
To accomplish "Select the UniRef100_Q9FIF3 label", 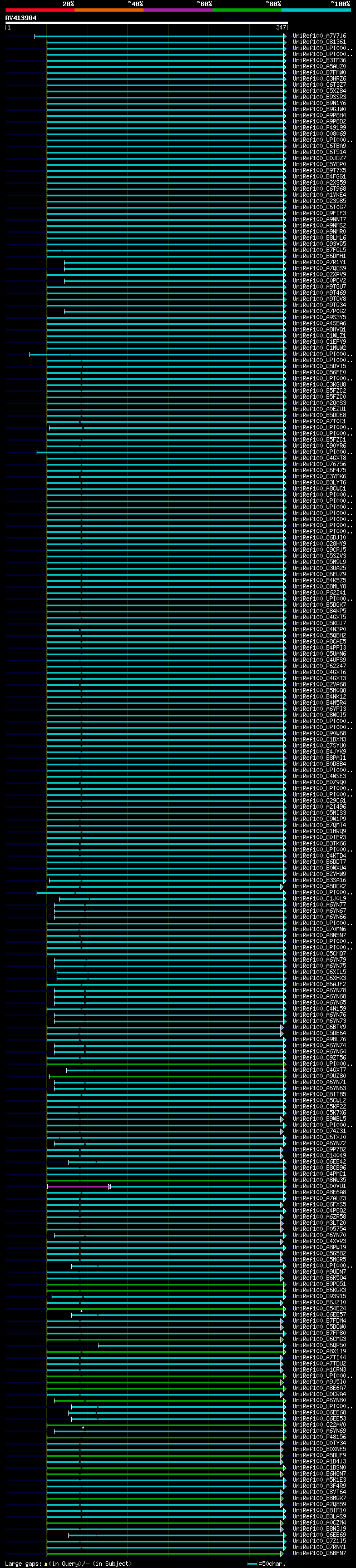I will pos(319,214).
